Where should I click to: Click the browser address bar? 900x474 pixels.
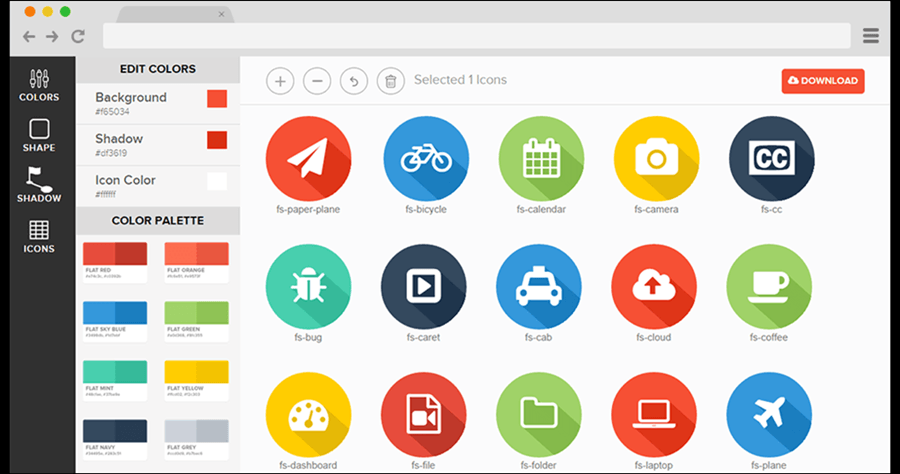tap(476, 36)
